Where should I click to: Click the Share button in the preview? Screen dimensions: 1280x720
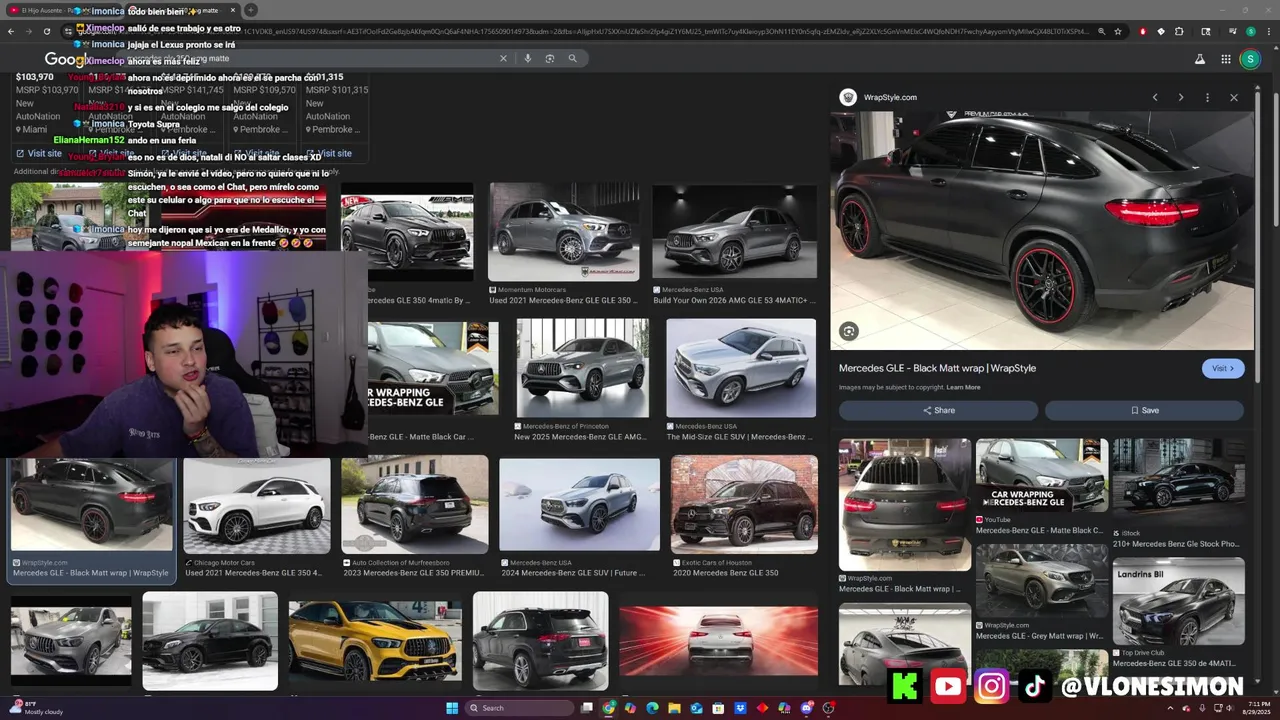(938, 410)
